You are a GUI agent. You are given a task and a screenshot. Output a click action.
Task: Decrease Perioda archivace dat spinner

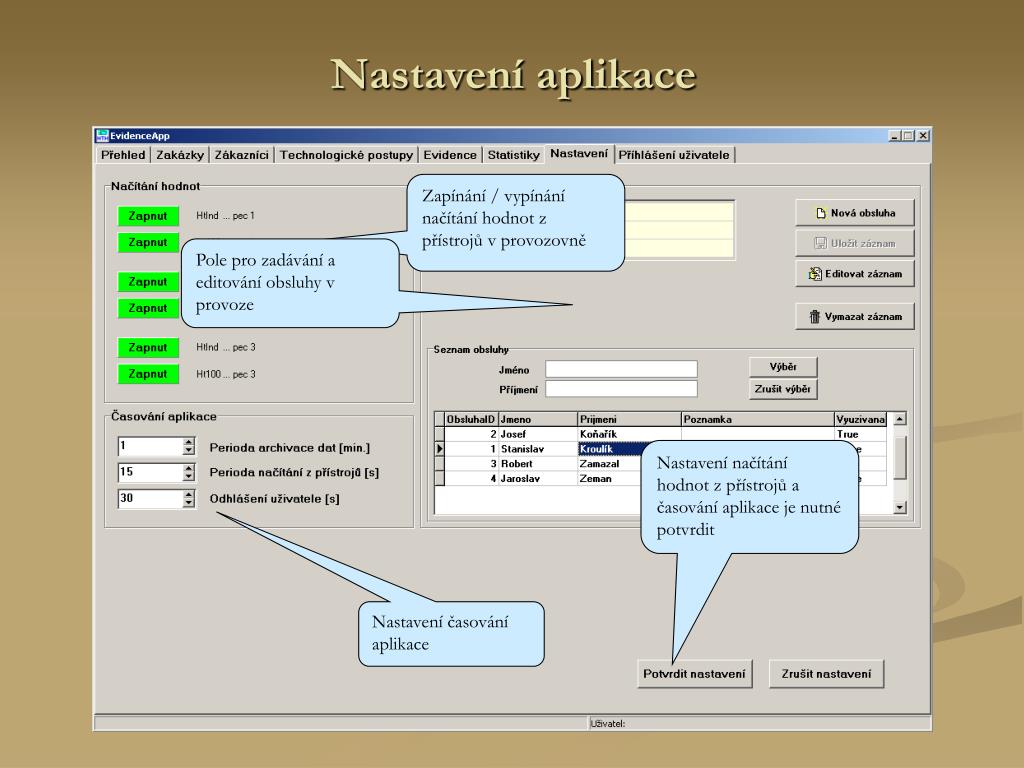[x=189, y=451]
